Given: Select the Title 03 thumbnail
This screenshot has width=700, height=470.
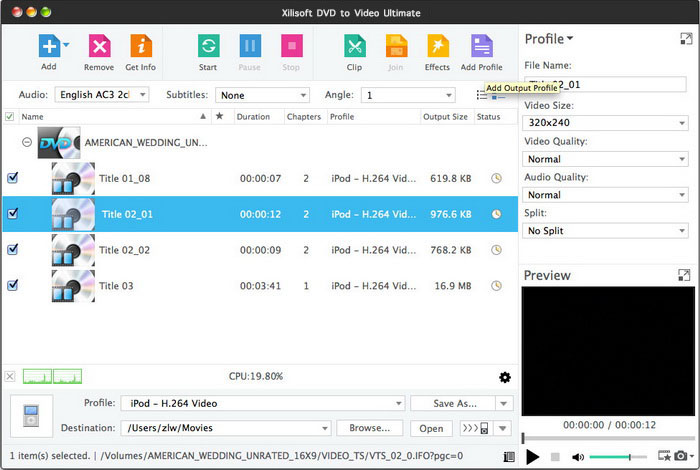Looking at the screenshot, I should click(73, 286).
